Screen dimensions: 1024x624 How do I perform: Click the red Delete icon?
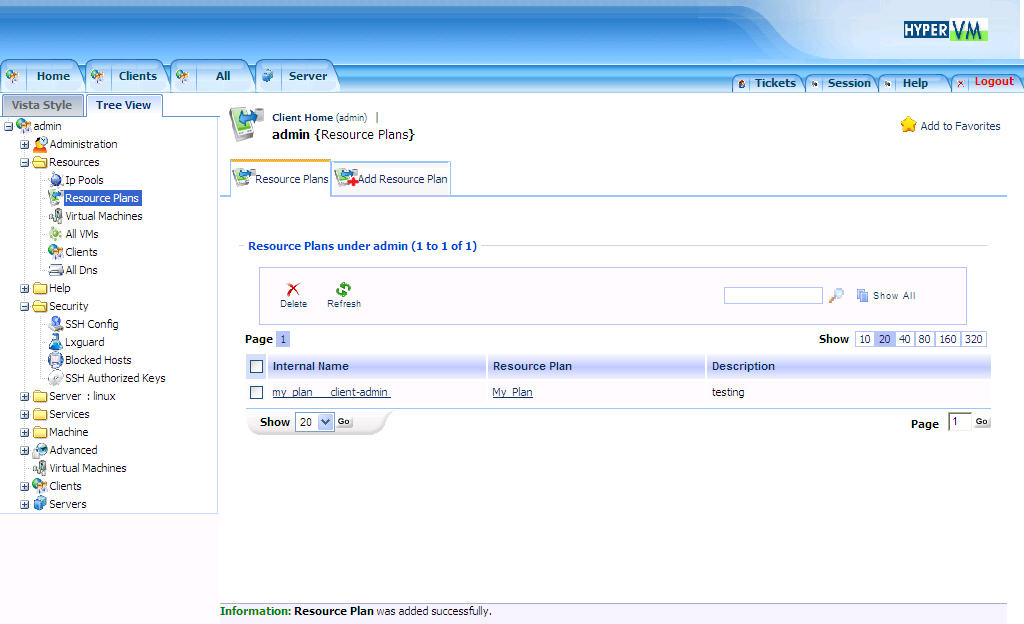[293, 289]
